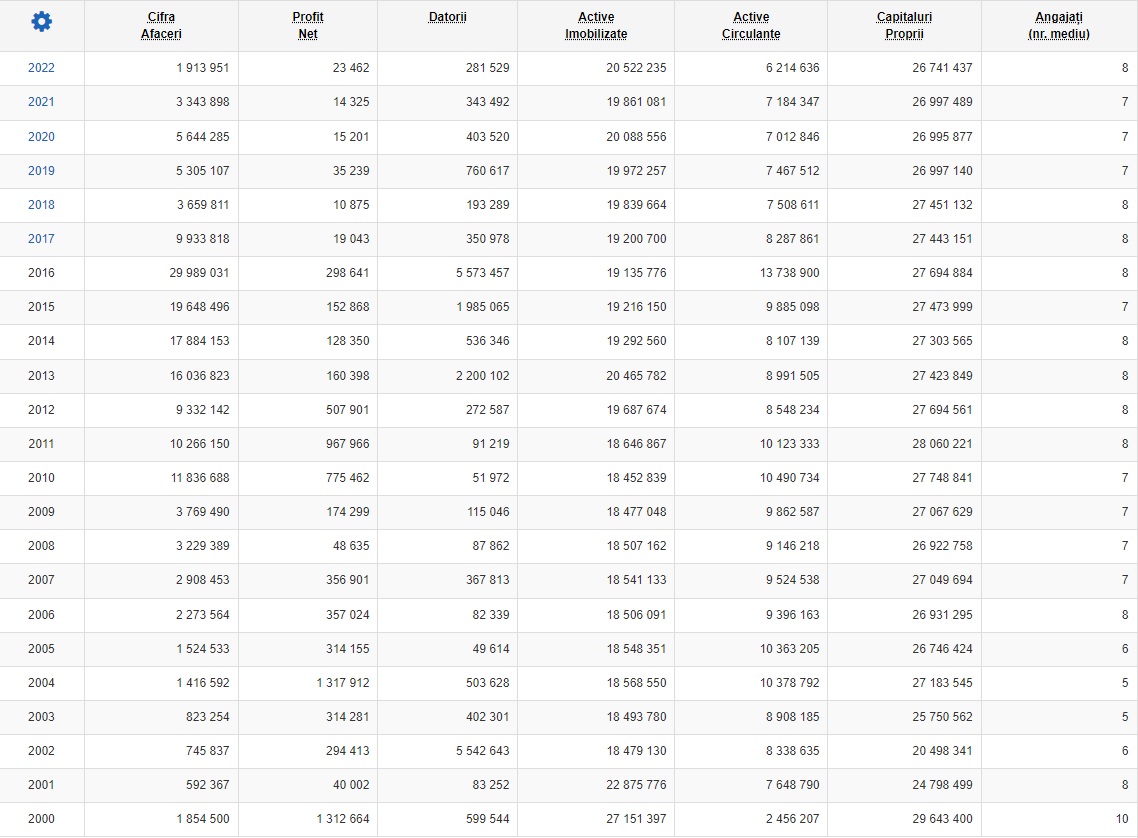The height and width of the screenshot is (838, 1138).
Task: Select the 2020 year link
Action: click(41, 137)
